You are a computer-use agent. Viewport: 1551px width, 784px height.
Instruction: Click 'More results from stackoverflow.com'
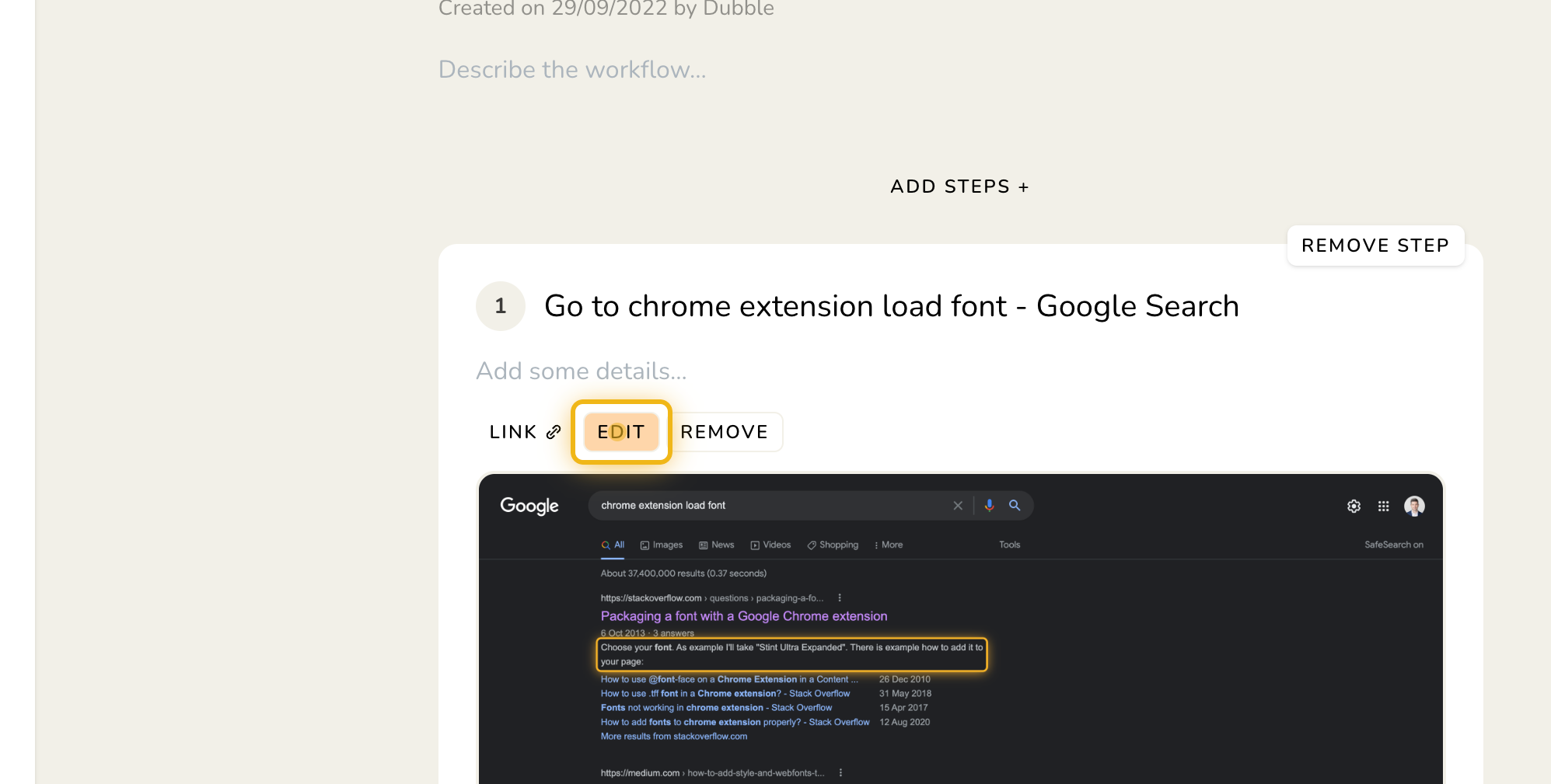click(674, 737)
